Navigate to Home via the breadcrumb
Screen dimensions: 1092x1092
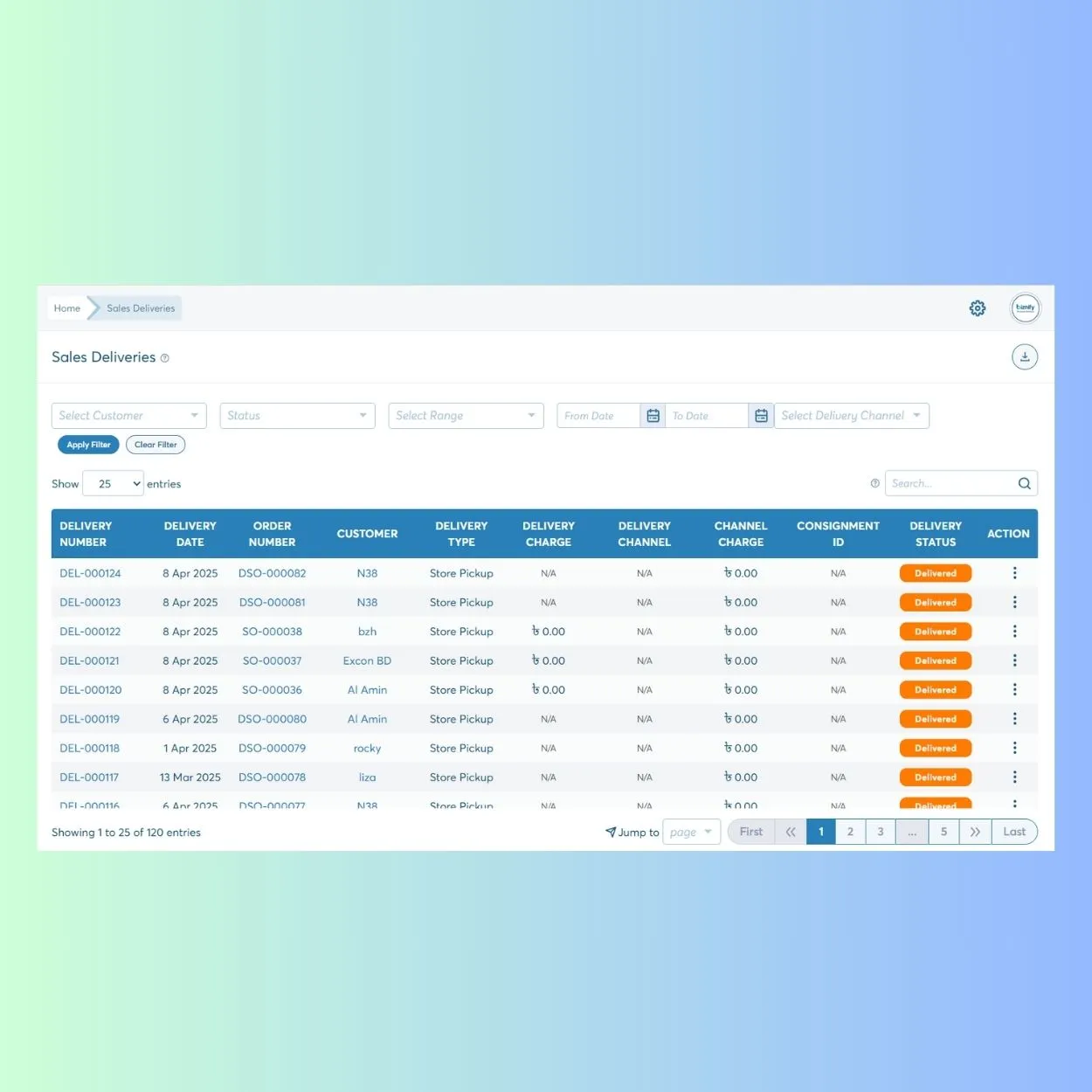click(x=66, y=308)
